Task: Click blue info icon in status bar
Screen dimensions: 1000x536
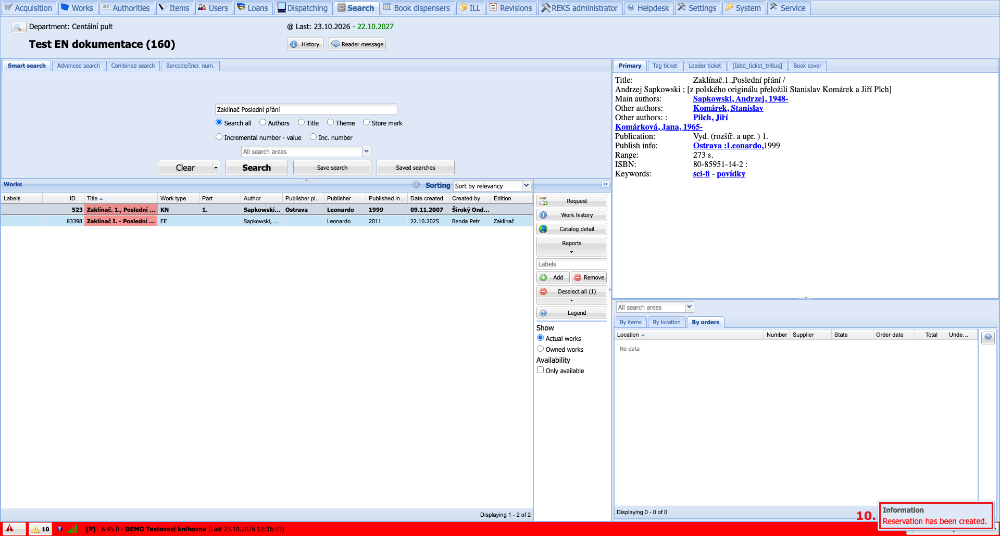Action: pos(60,529)
